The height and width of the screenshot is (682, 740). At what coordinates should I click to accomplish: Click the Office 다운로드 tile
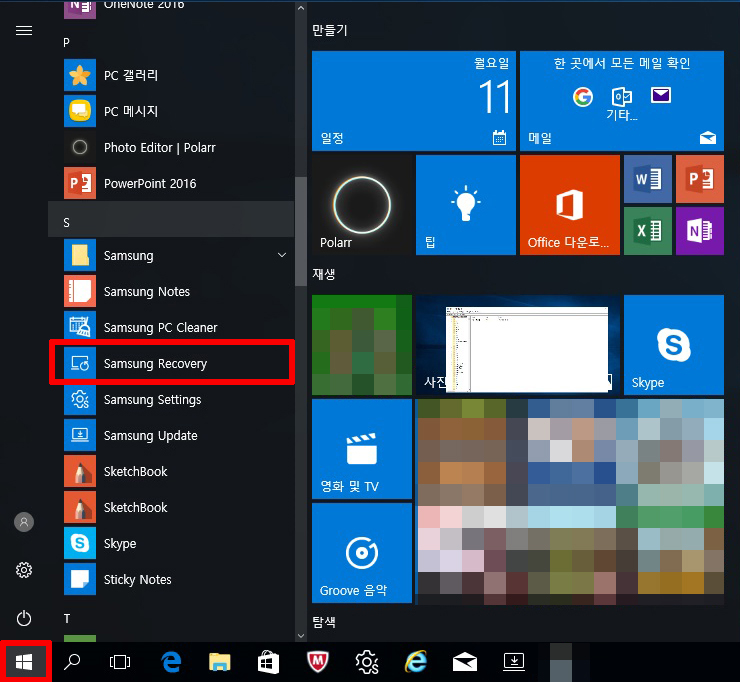coord(570,205)
